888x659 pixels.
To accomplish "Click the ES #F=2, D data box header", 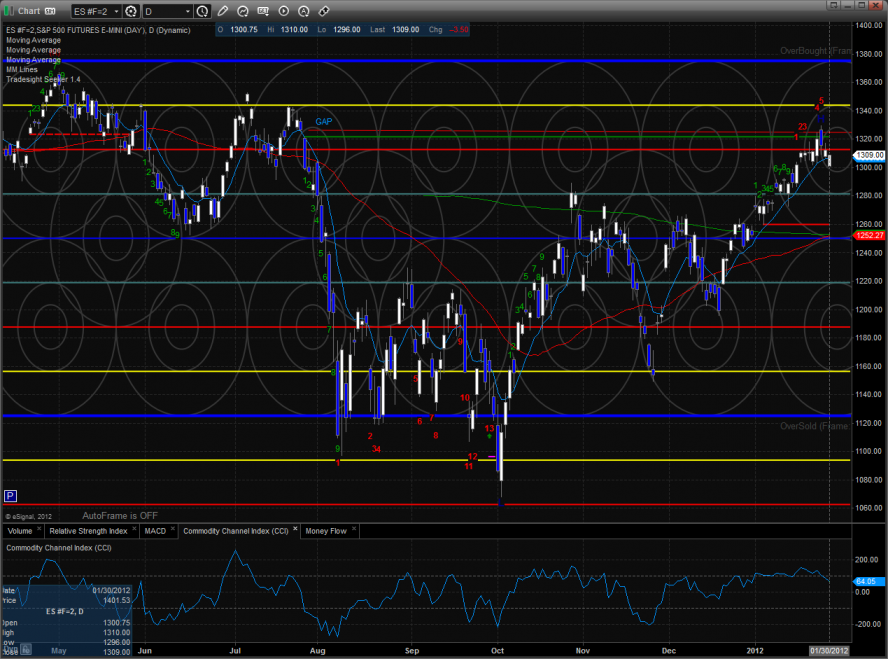I will [x=65, y=611].
